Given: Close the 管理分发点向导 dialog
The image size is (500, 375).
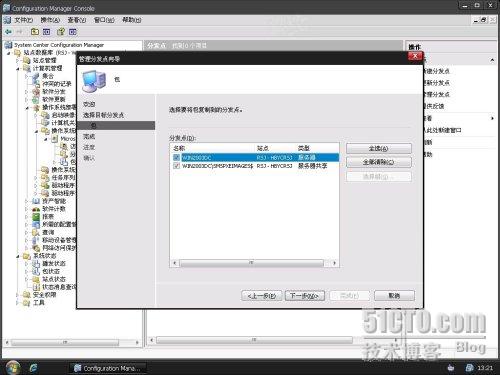Looking at the screenshot, I should point(415,56).
